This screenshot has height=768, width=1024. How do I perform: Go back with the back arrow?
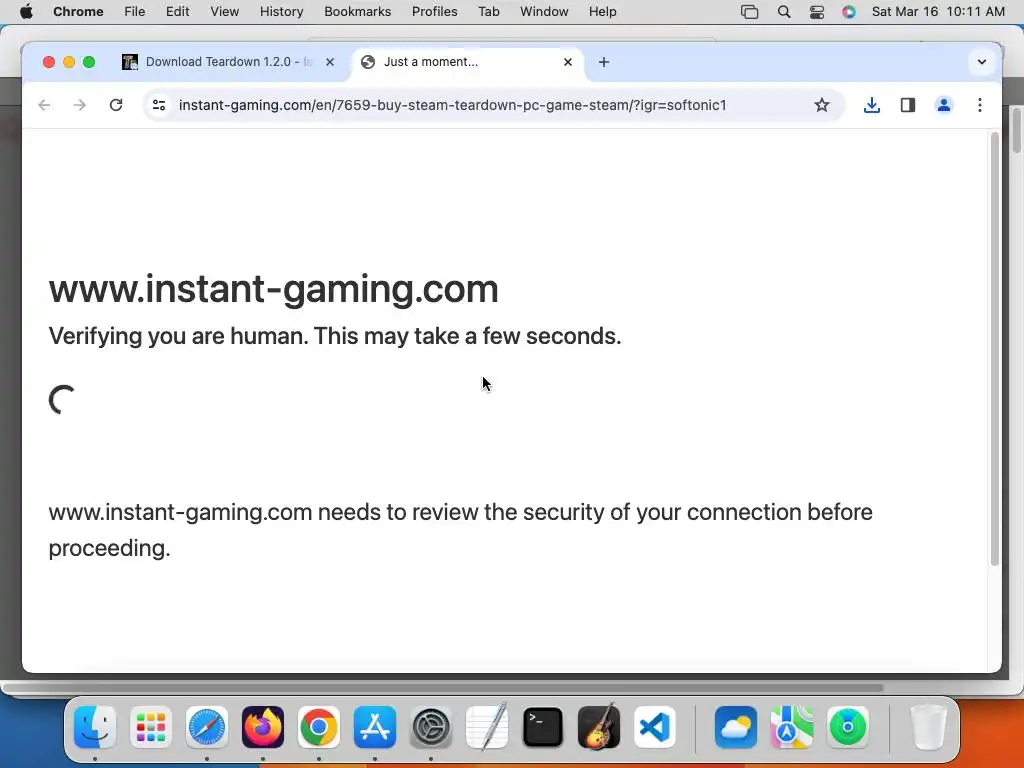44,105
